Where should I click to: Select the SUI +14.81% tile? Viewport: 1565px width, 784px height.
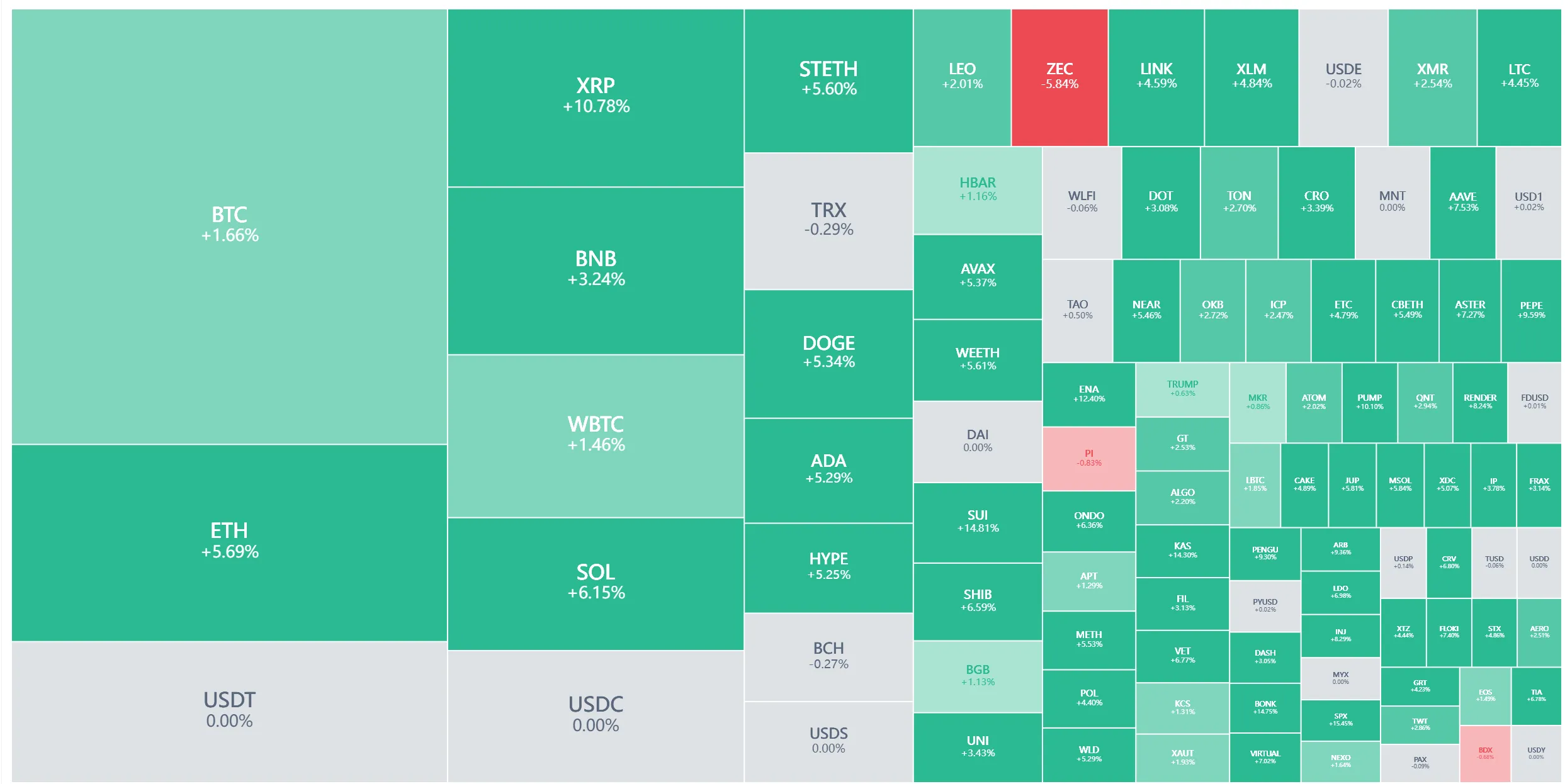(x=978, y=522)
